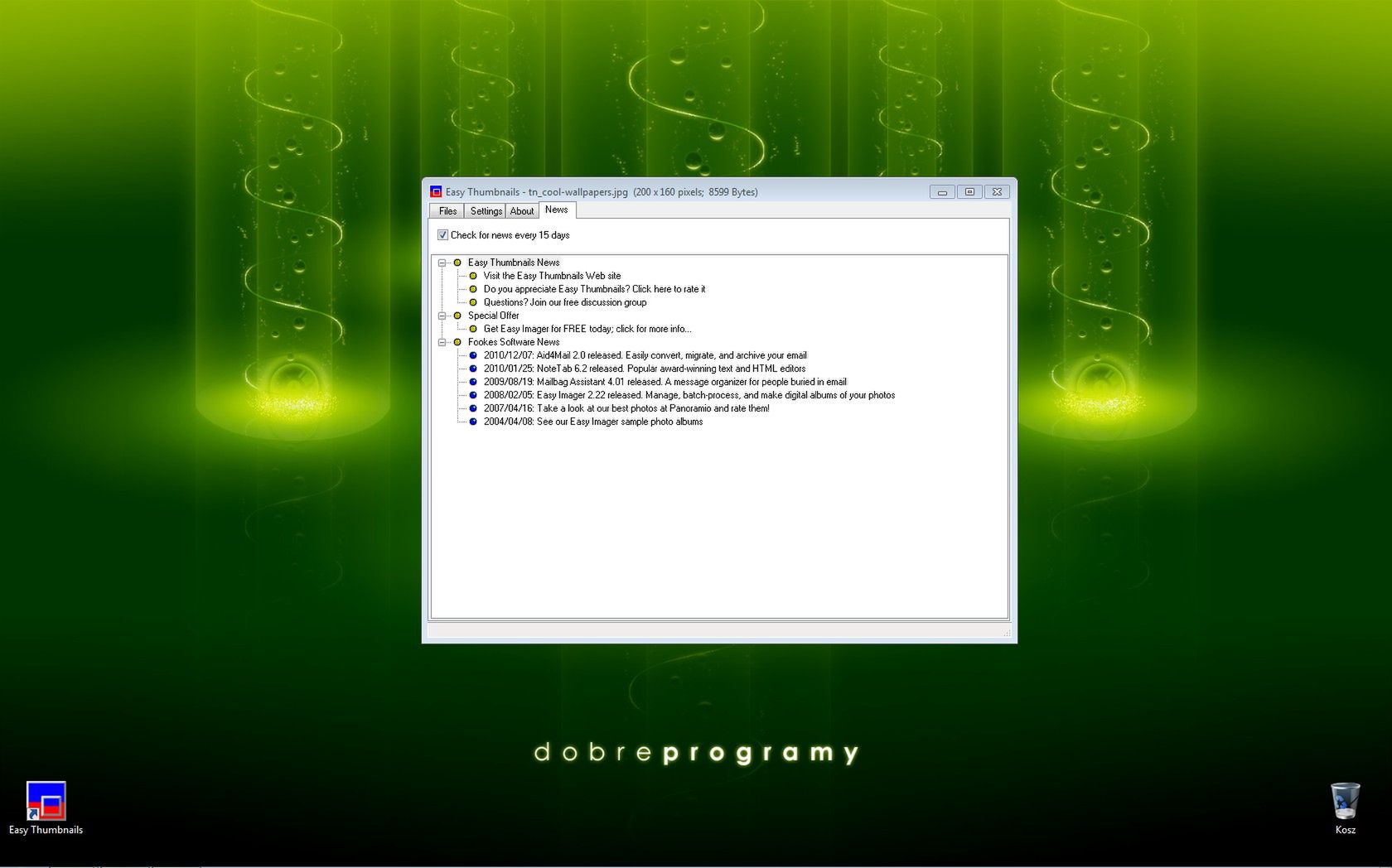Screen dimensions: 1392x868
Task: Close the Easy Thumbnails window
Action: (998, 192)
